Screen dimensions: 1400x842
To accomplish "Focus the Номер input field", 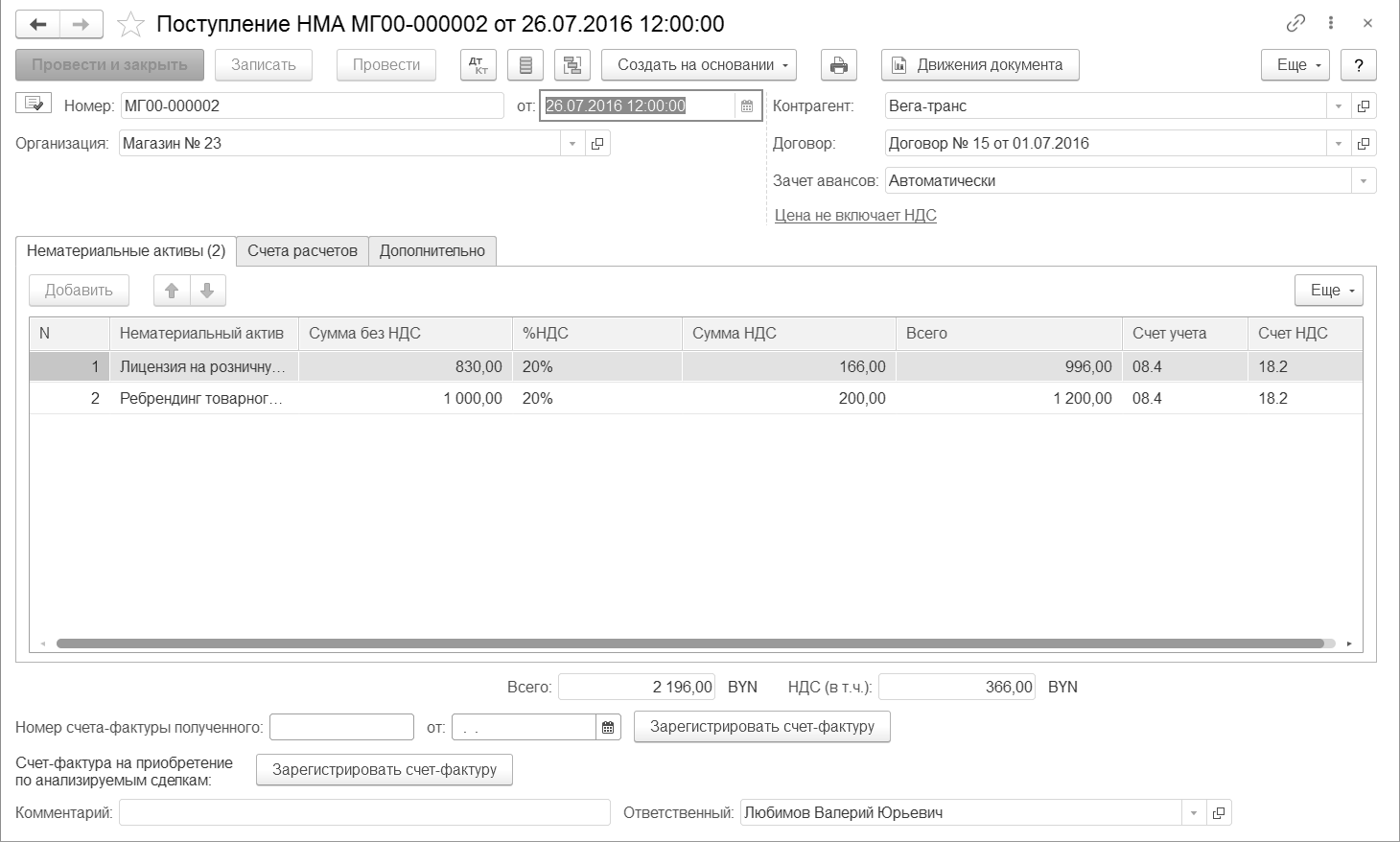I will click(312, 106).
